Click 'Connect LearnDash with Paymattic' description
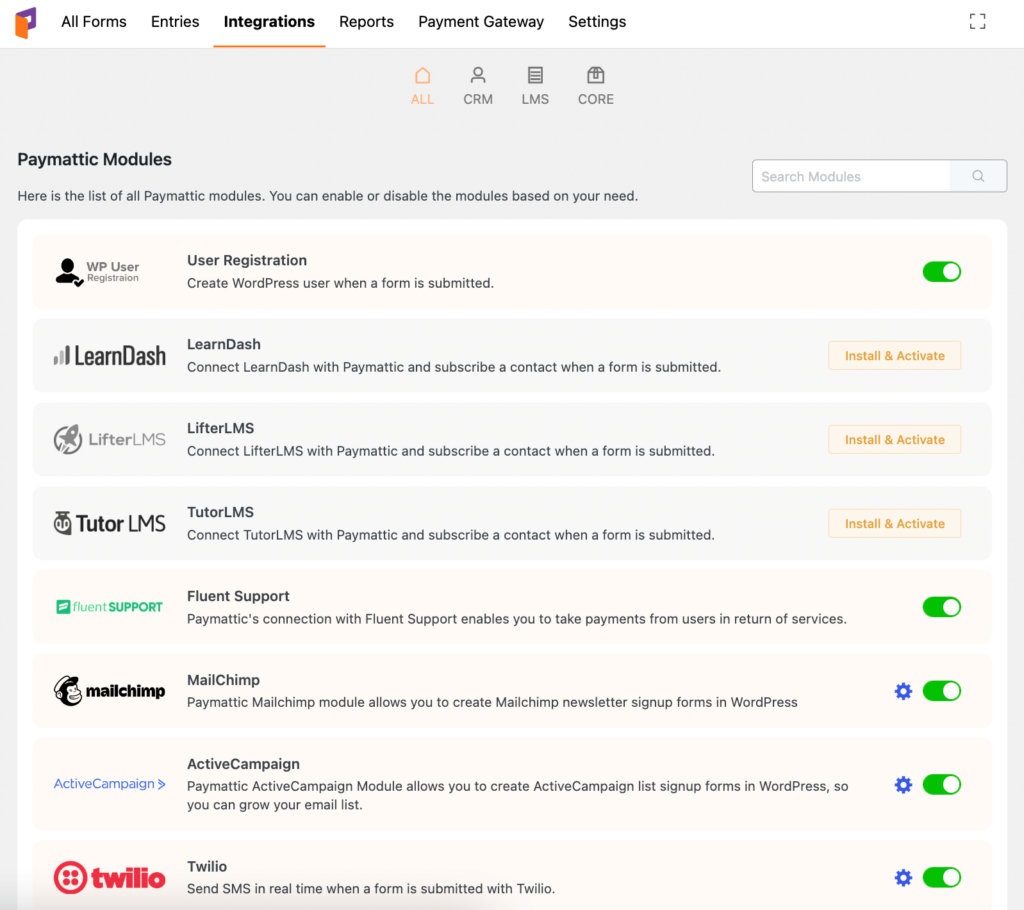This screenshot has height=910, width=1024. coord(454,367)
